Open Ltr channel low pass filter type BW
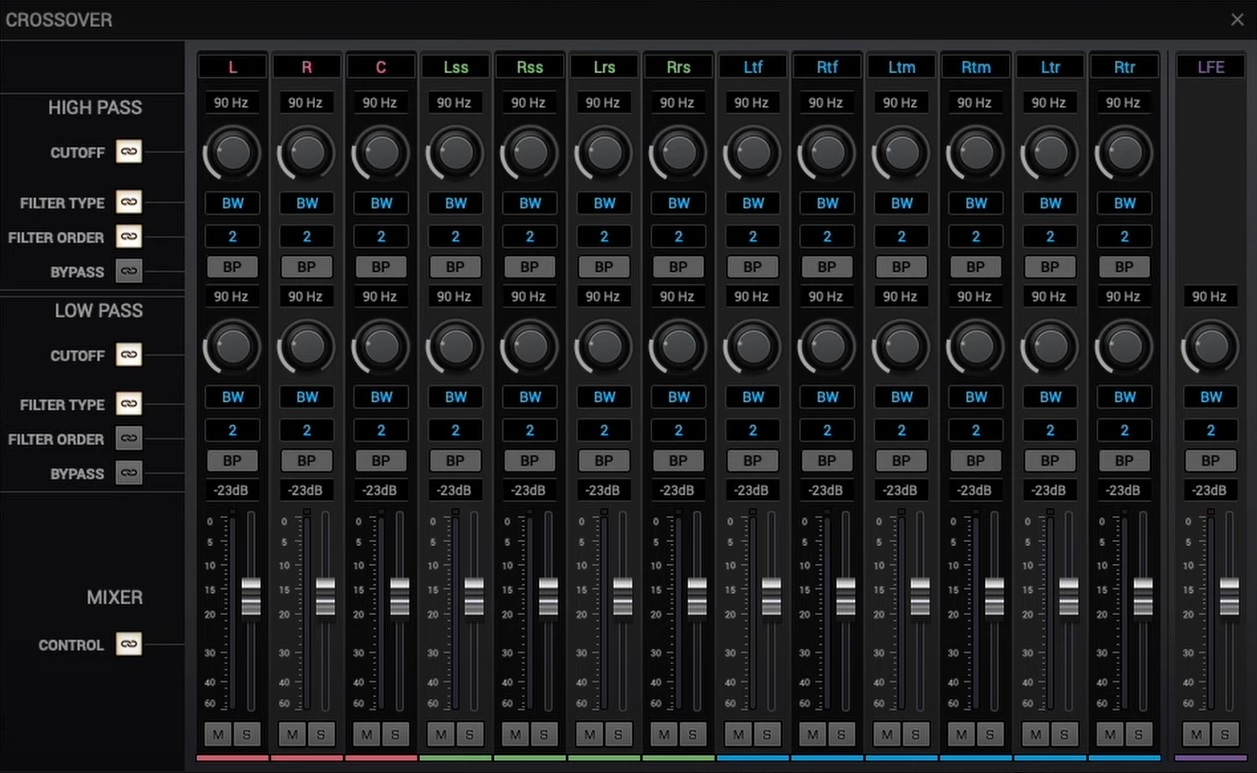The height and width of the screenshot is (773, 1257). click(x=1050, y=397)
